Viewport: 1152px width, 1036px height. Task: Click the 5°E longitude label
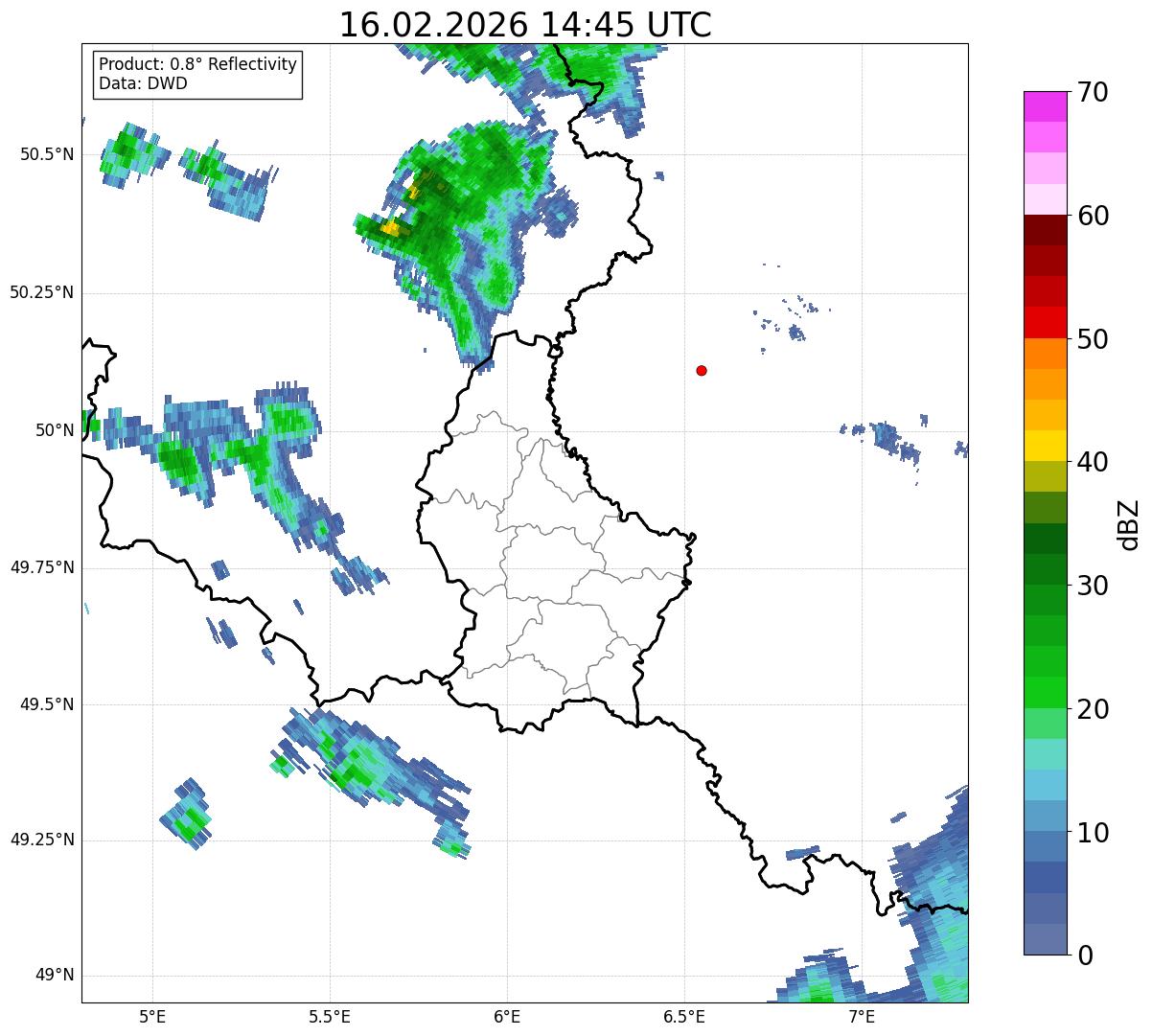[x=152, y=1016]
